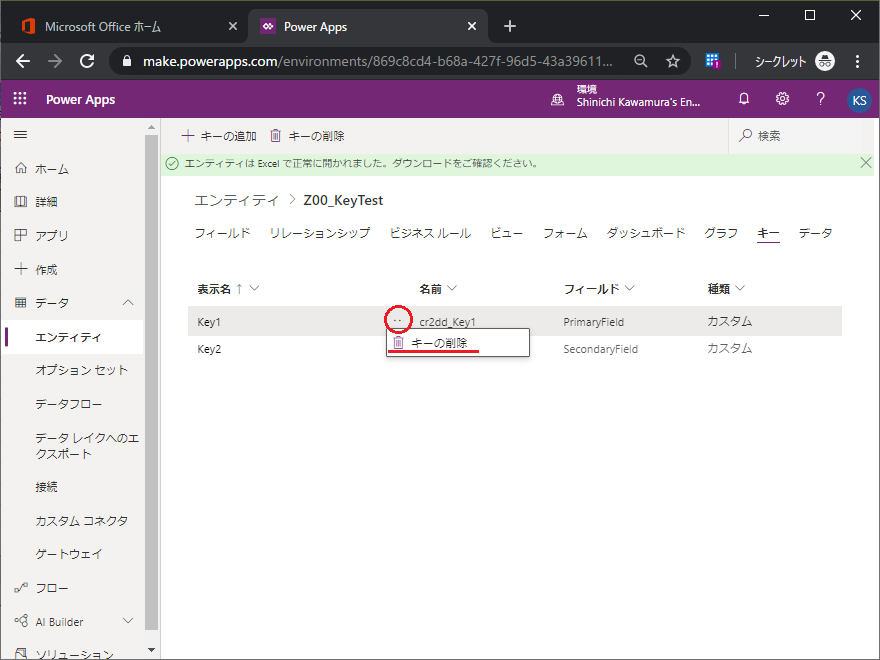
Task: Click the 検索 search box
Action: (803, 136)
